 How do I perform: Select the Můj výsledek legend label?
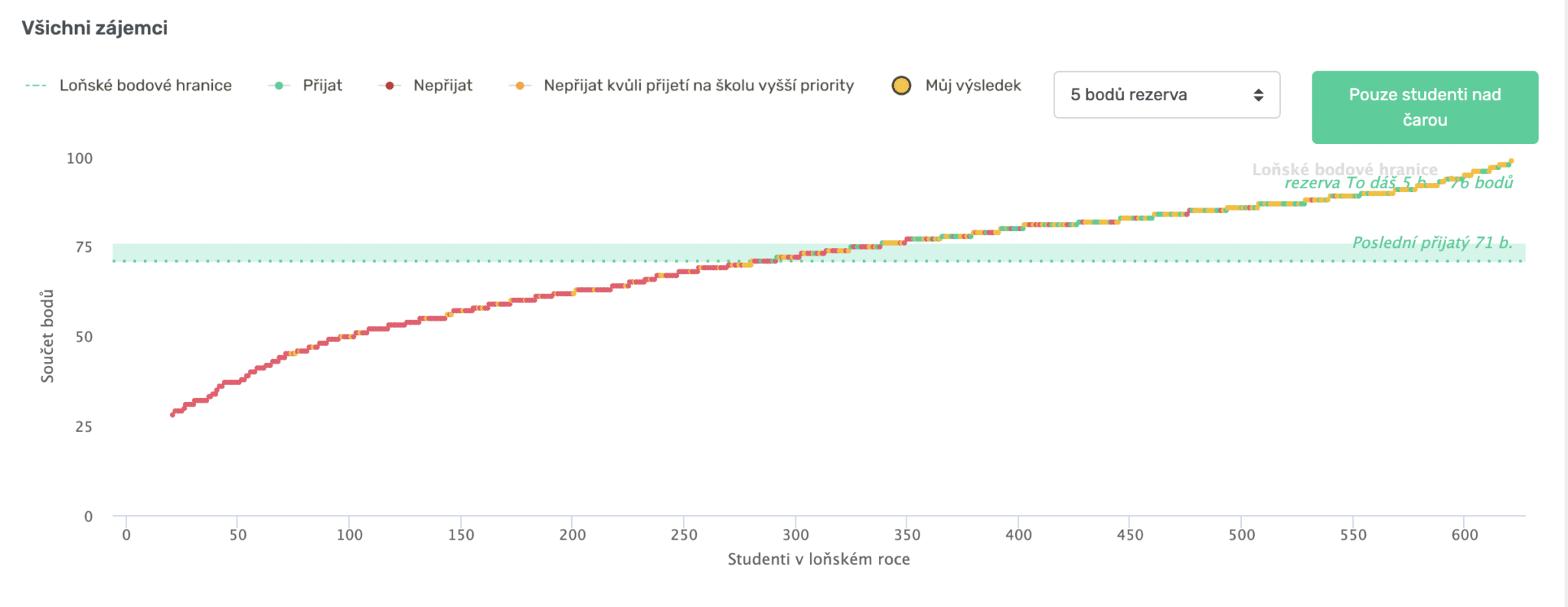973,85
